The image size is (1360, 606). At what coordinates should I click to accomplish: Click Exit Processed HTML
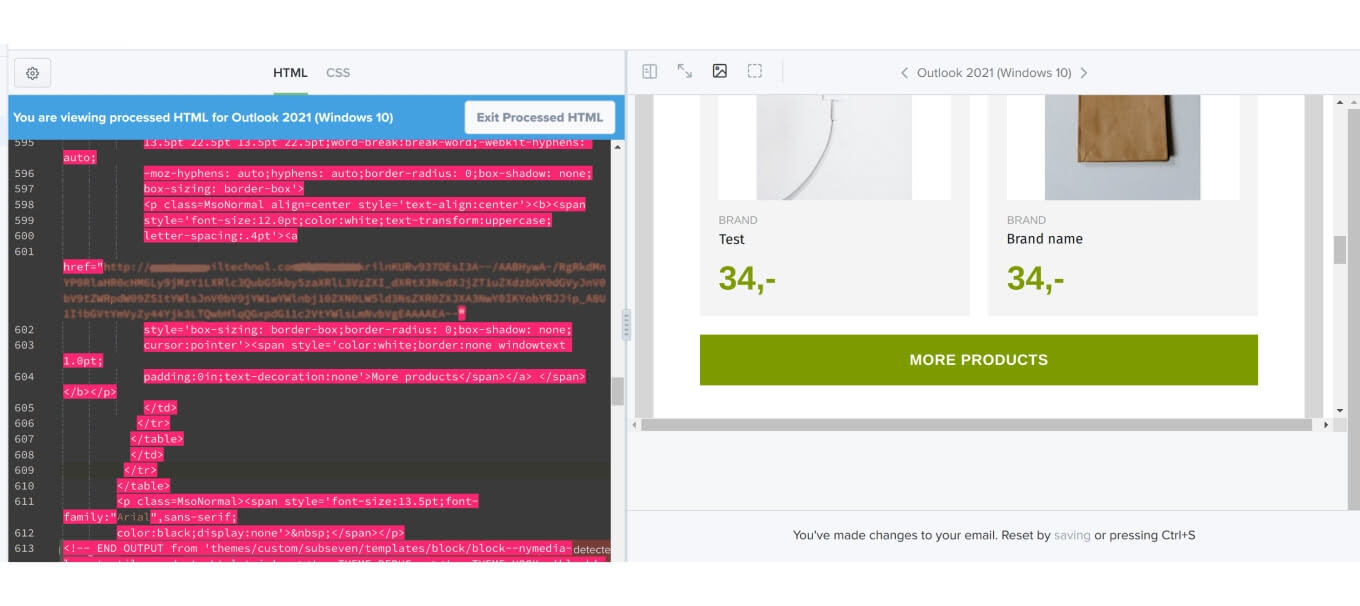(539, 117)
